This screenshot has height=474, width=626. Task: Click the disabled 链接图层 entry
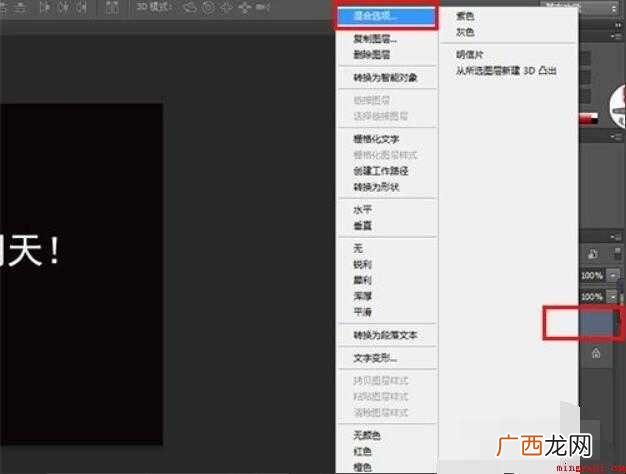pos(372,100)
